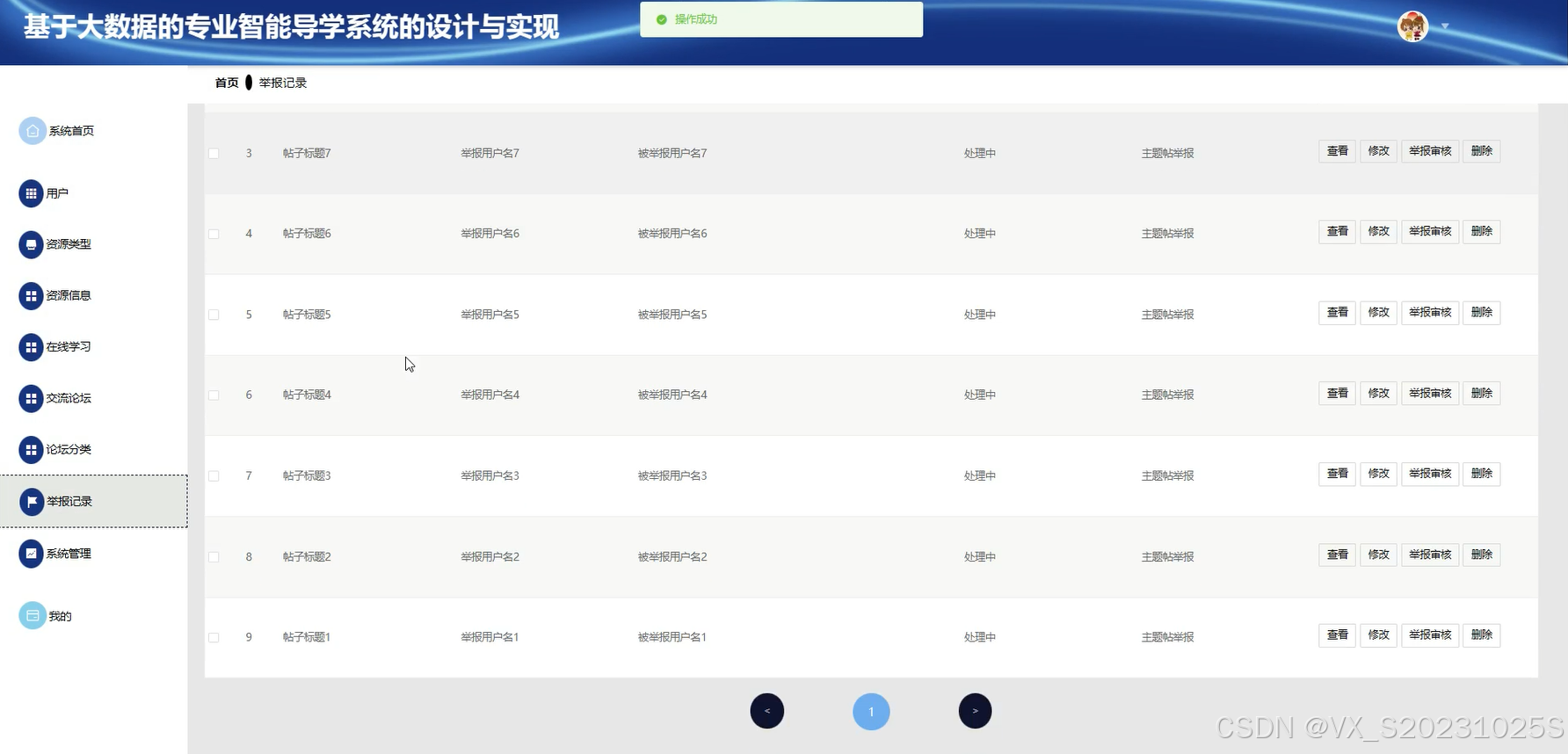The image size is (1568, 754).
Task: Click the green success check icon
Action: [662, 19]
